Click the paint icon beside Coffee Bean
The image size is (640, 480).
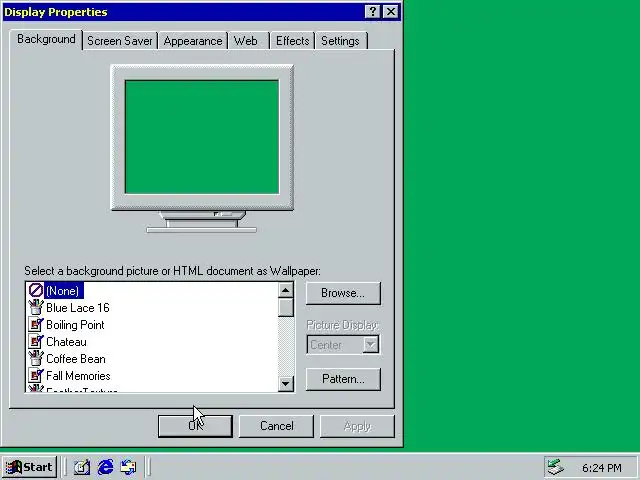pyautogui.click(x=36, y=359)
